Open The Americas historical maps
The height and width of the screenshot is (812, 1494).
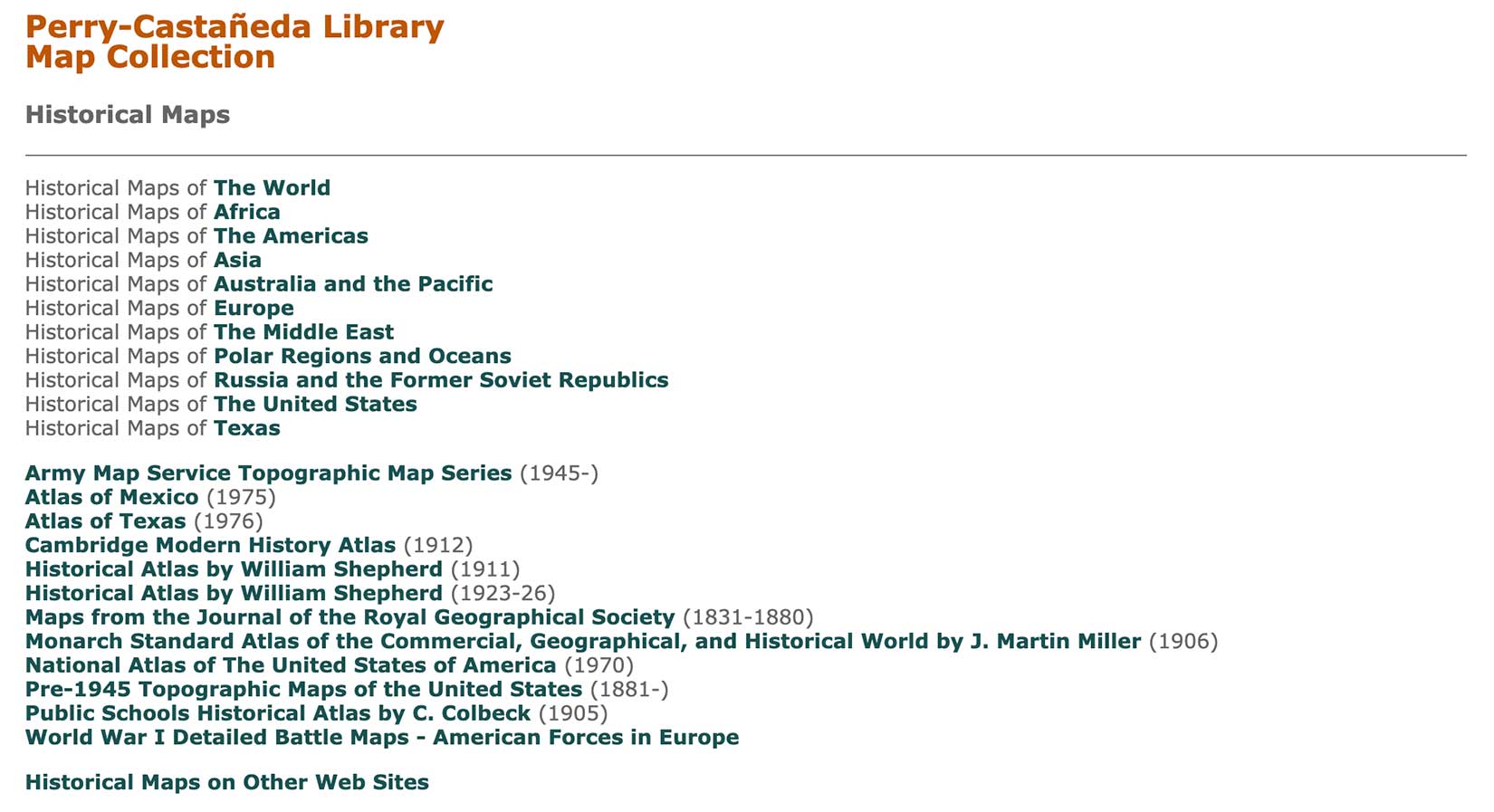(291, 236)
